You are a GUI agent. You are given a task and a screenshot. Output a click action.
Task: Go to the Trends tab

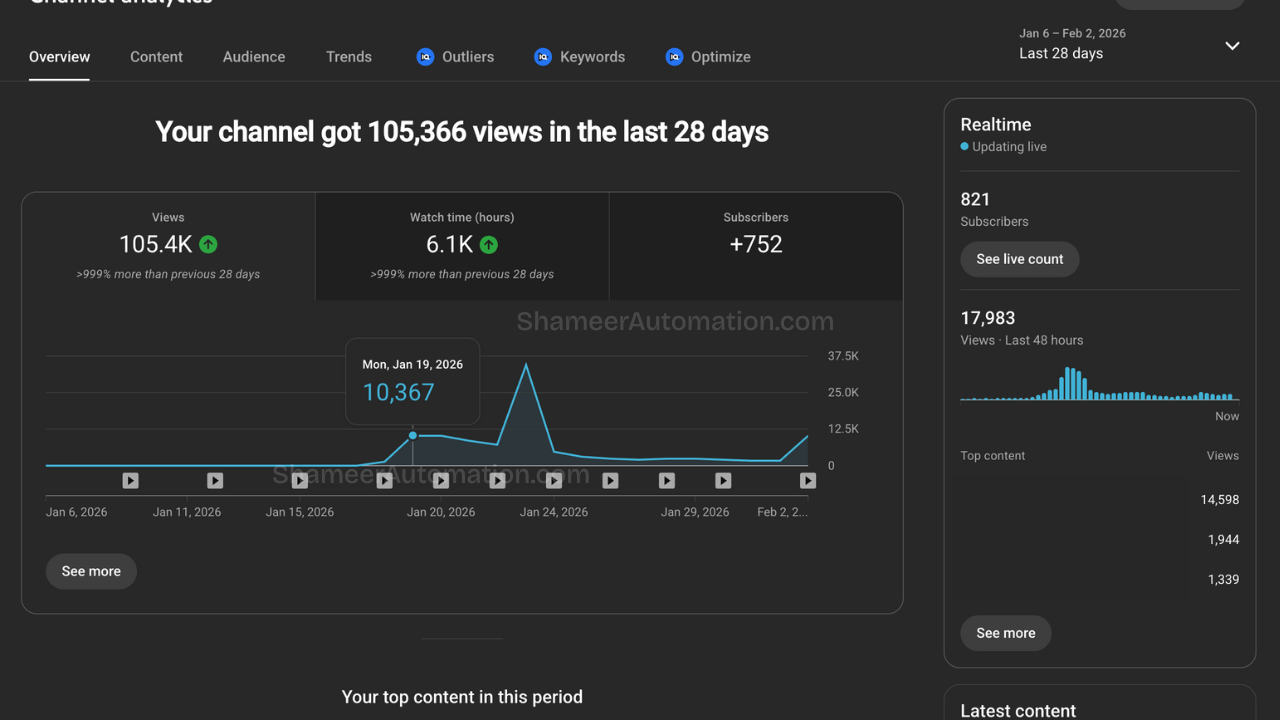click(348, 57)
